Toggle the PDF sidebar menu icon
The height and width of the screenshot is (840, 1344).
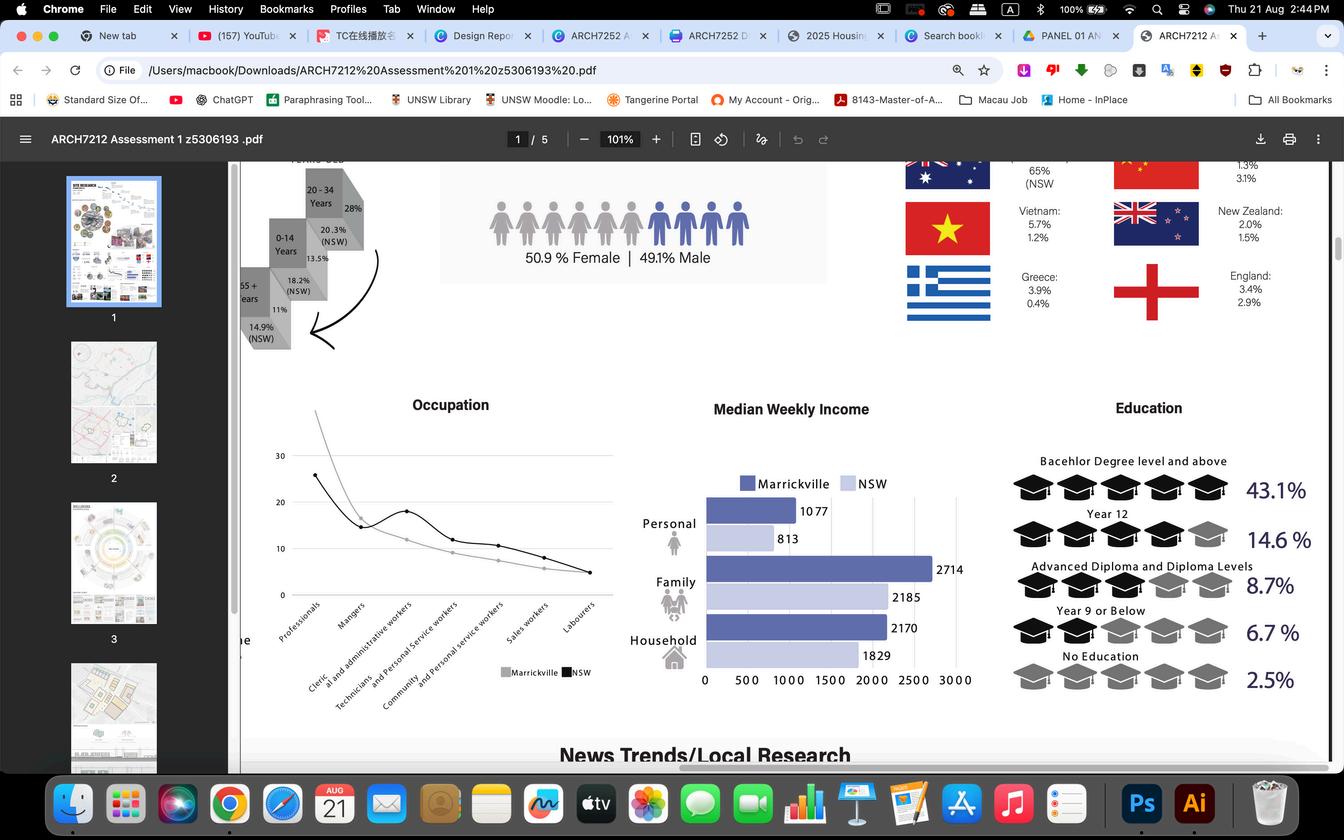coord(26,139)
